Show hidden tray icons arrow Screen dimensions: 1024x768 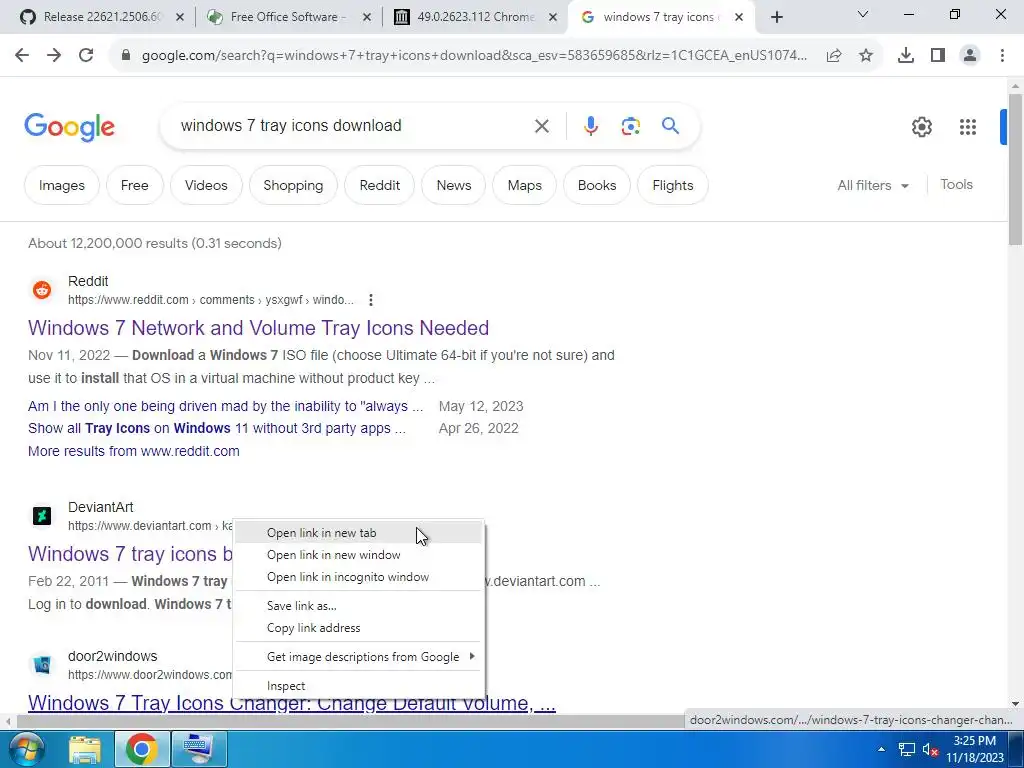coord(882,749)
